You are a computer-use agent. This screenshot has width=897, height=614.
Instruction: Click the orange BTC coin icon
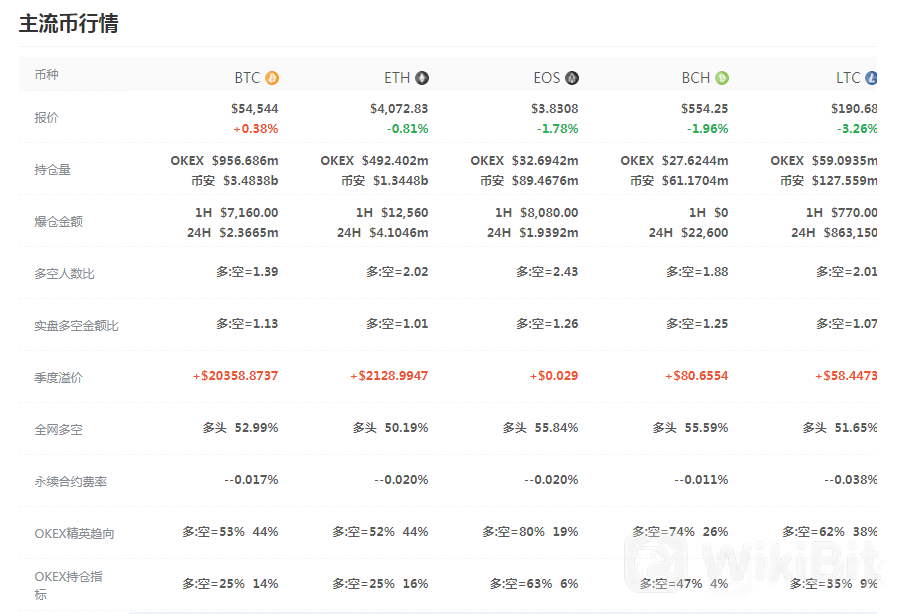(272, 78)
